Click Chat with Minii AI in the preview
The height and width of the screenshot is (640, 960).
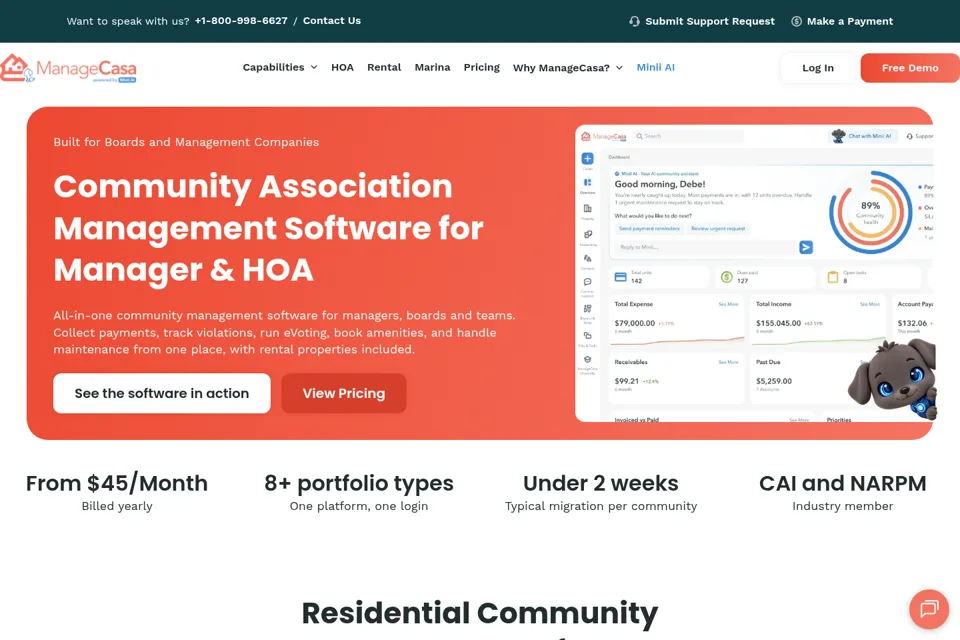(x=863, y=136)
